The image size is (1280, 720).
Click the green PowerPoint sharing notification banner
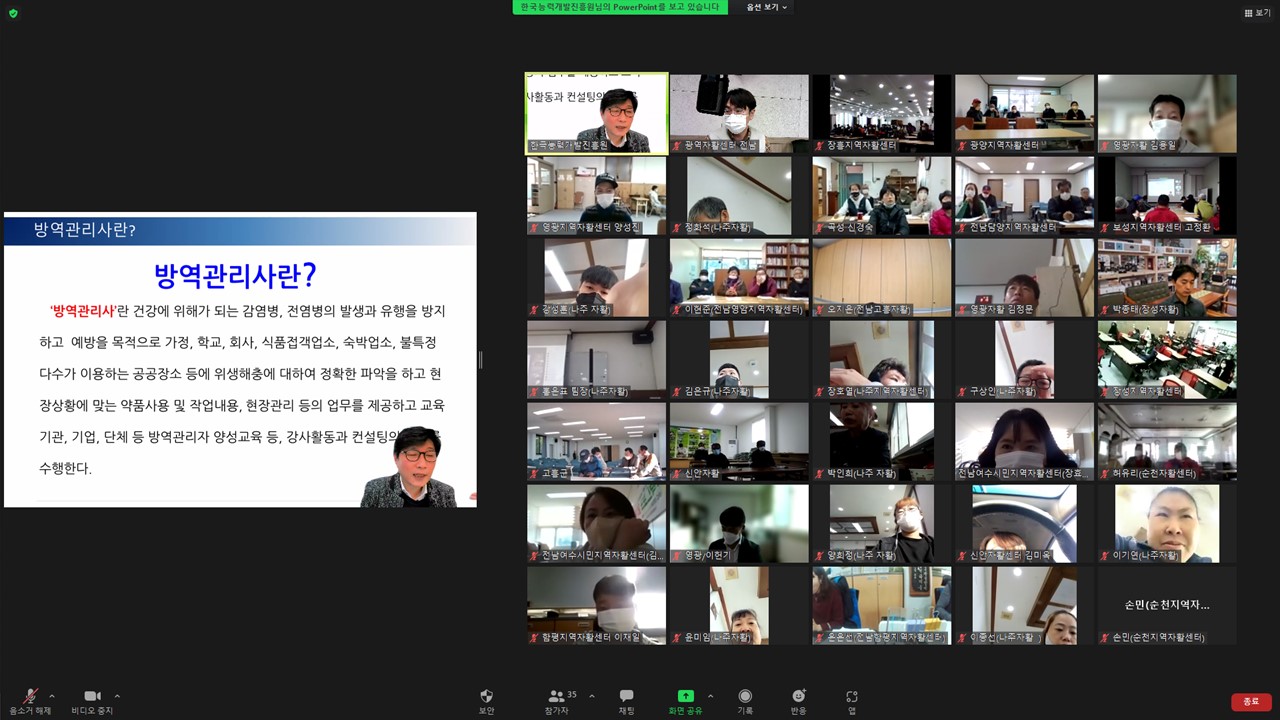pyautogui.click(x=619, y=7)
